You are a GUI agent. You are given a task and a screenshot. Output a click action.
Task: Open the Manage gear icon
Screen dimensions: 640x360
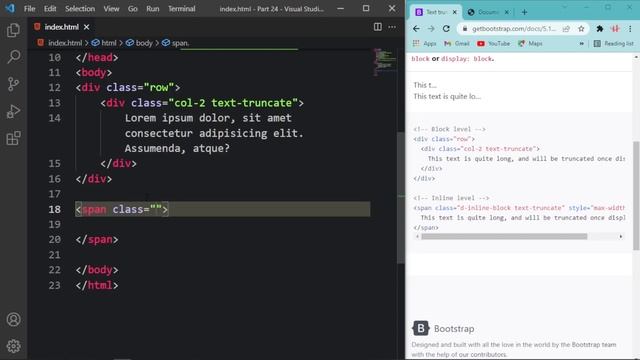(x=13, y=346)
